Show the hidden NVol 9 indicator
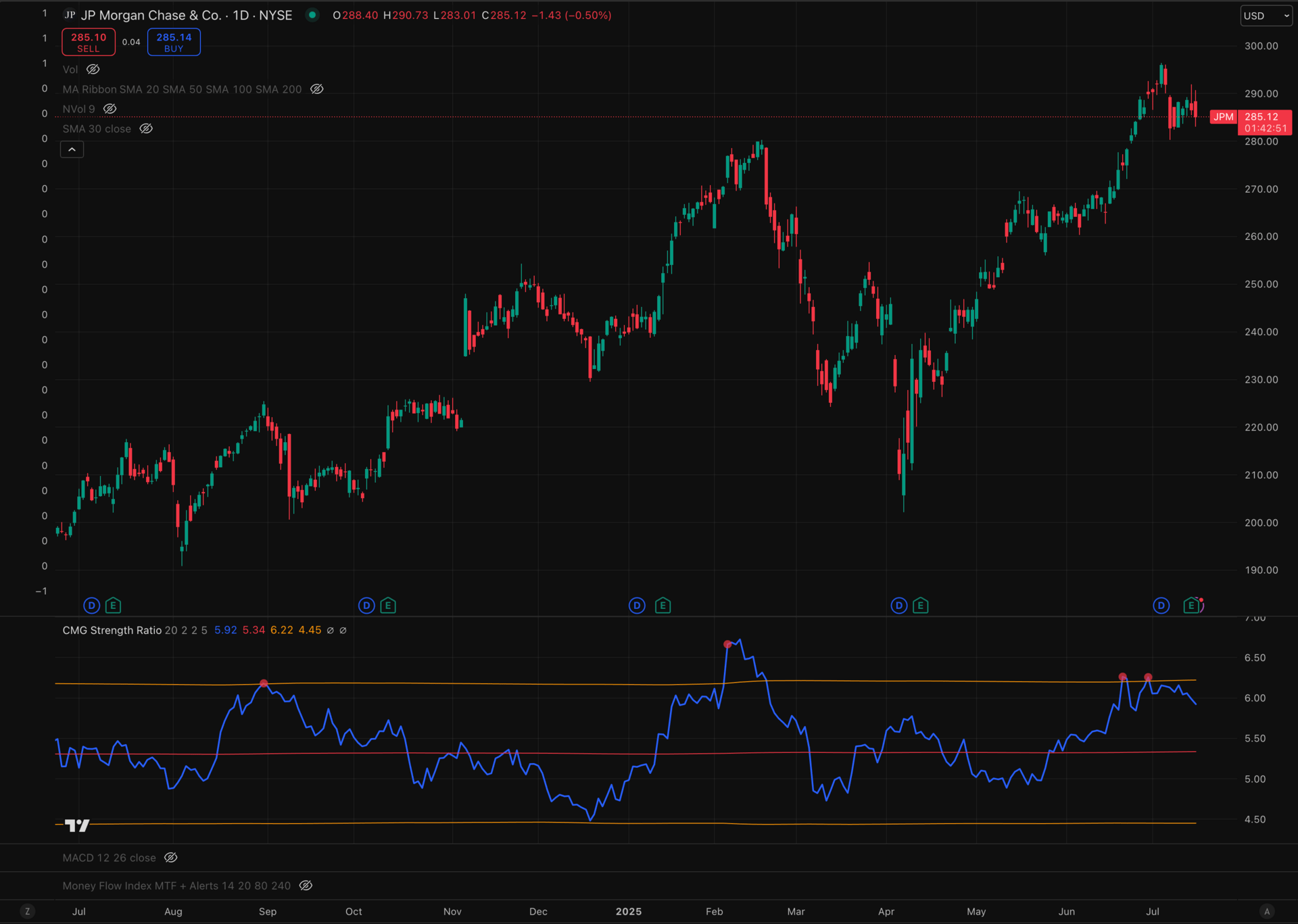The image size is (1298, 924). coord(110,109)
